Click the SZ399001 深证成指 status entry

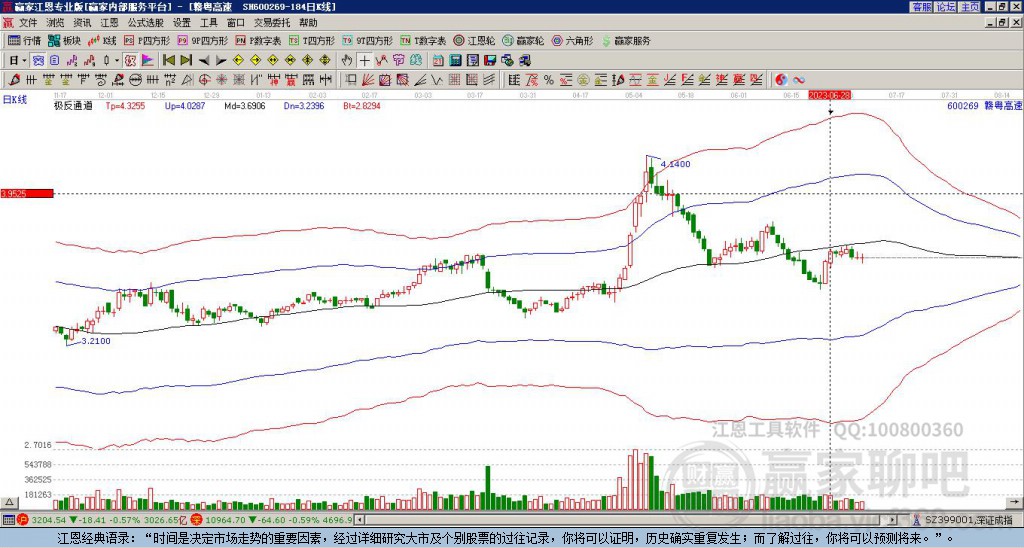[968, 520]
